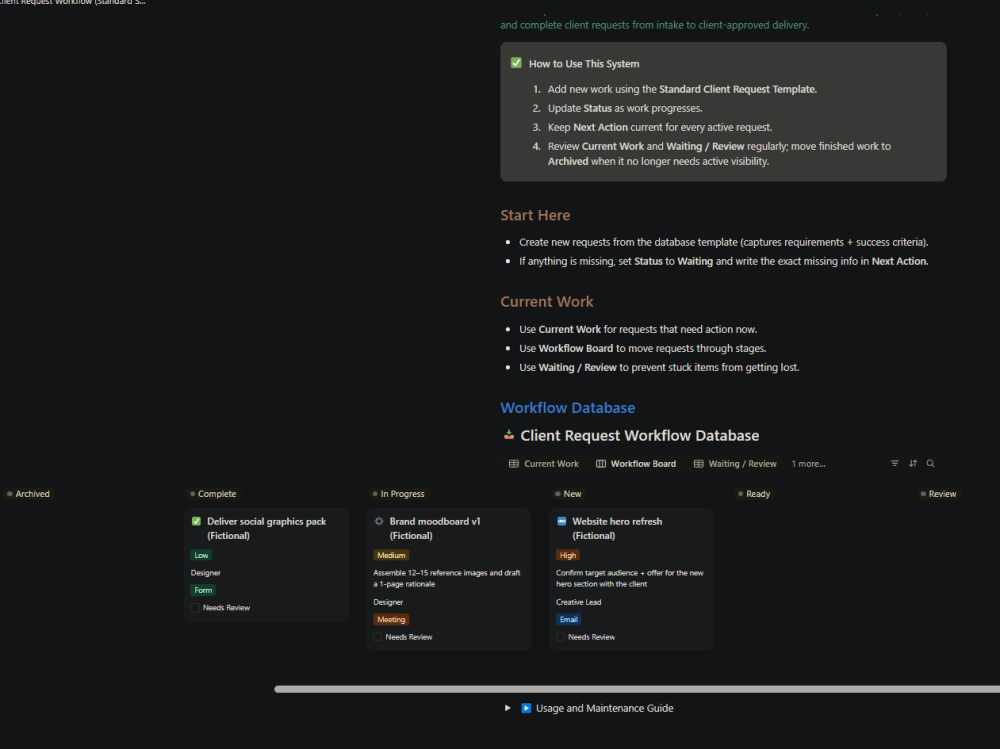1000x749 pixels.
Task: Click 'How to Use This System' title
Action: click(x=584, y=64)
